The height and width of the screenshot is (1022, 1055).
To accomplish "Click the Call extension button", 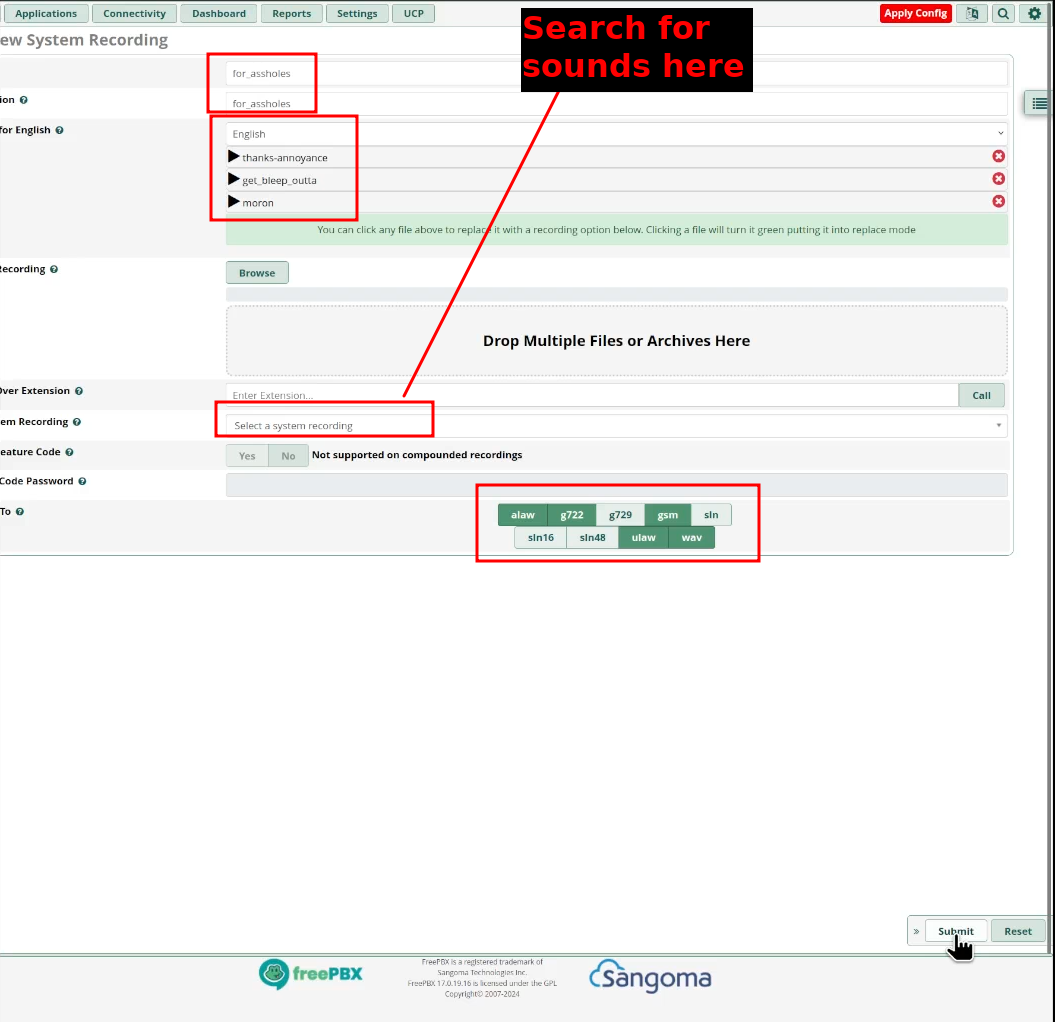I will [981, 395].
